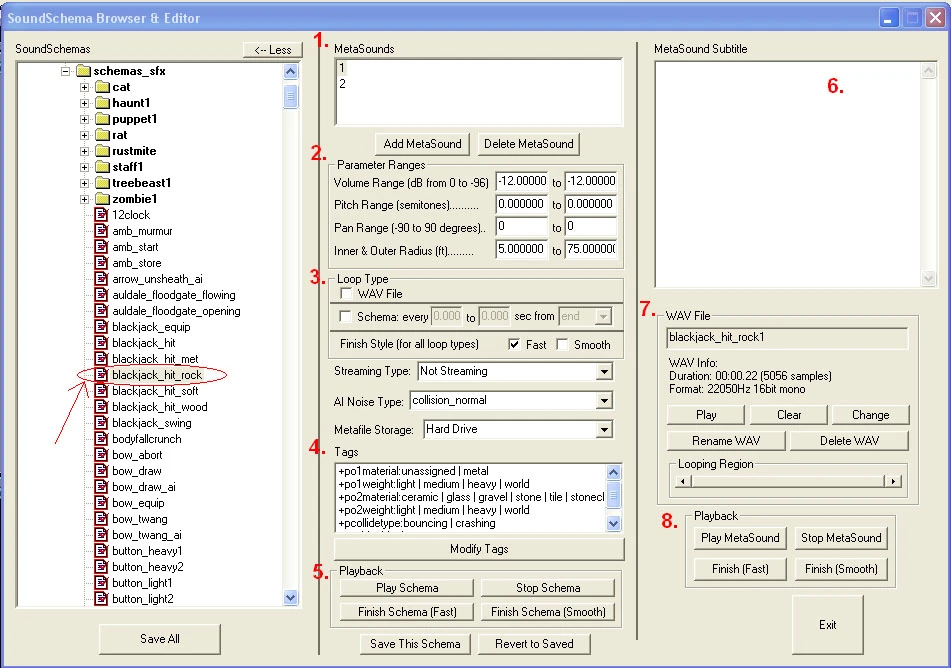Click the bodyfallcrunch schema icon
This screenshot has width=951, height=668.
pos(101,439)
